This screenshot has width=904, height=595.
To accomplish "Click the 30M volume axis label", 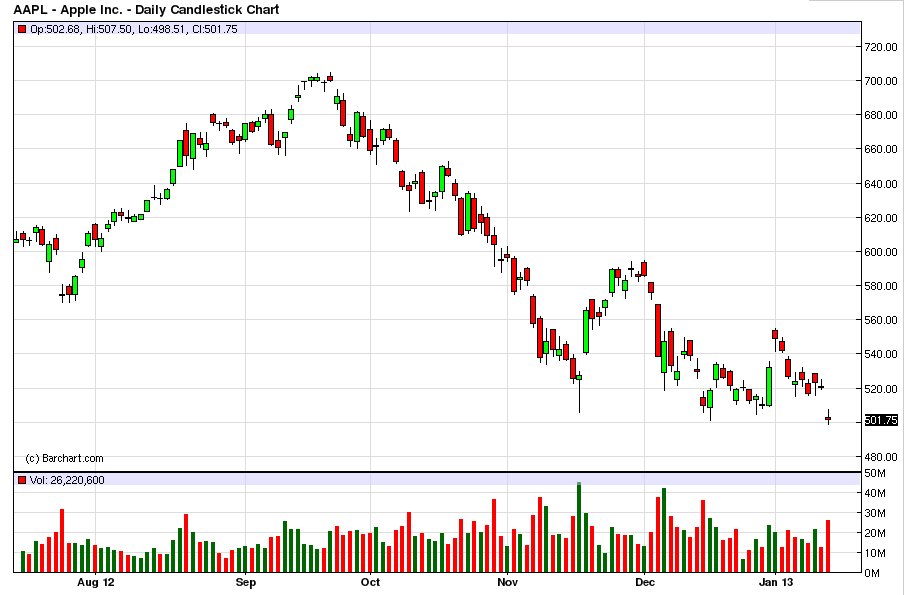I will click(875, 513).
